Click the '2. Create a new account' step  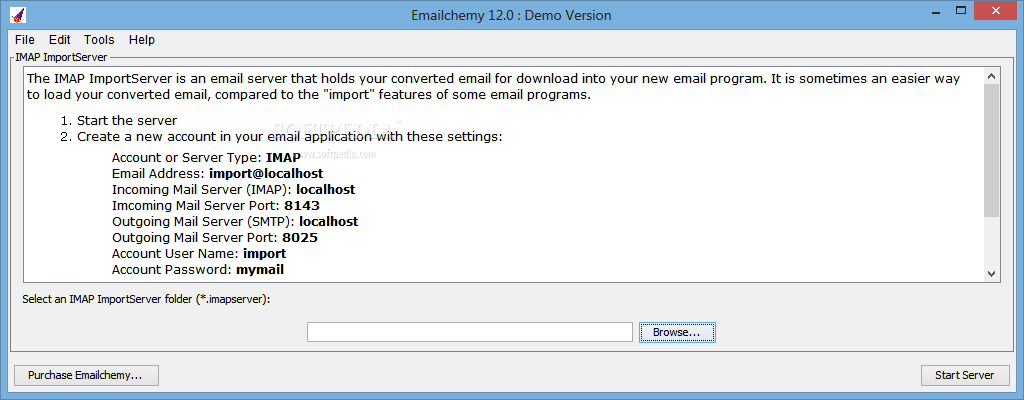281,137
